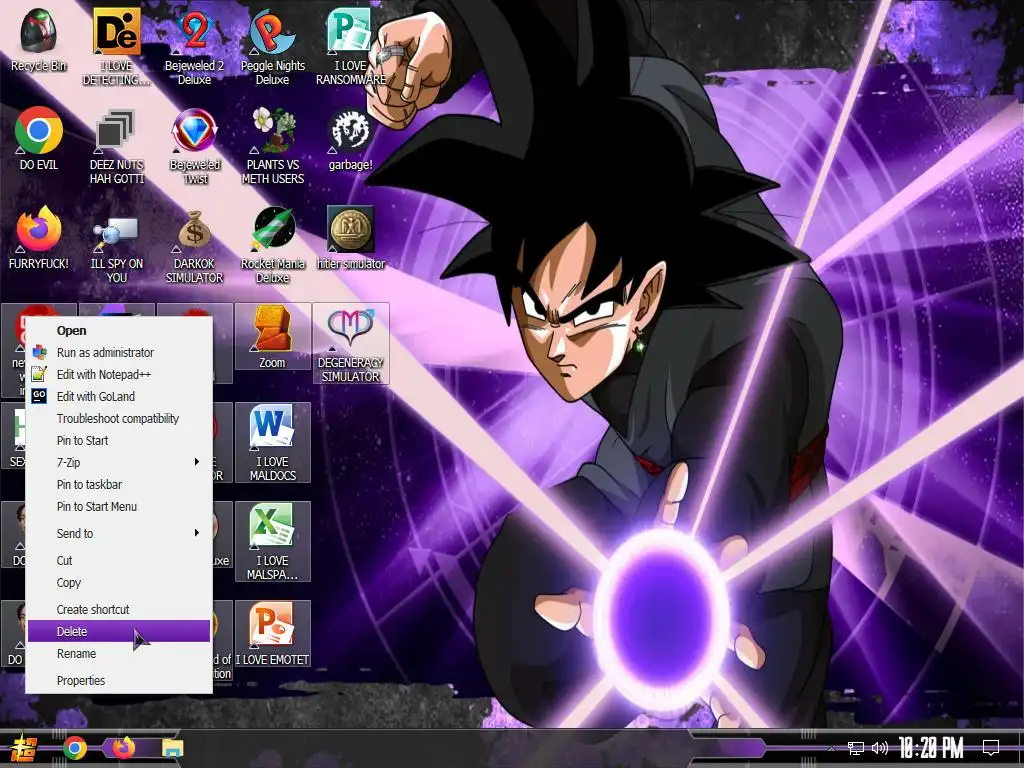
Task: Open the notification center icon
Action: pos(991,748)
